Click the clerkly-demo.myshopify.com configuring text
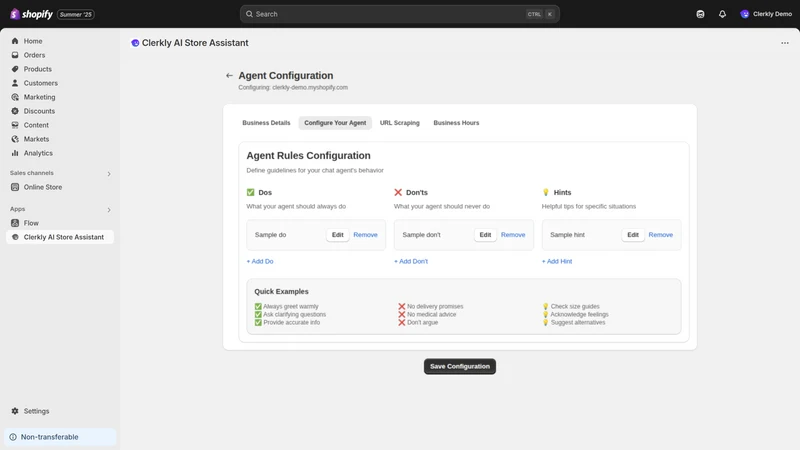The image size is (800, 450). [x=293, y=88]
